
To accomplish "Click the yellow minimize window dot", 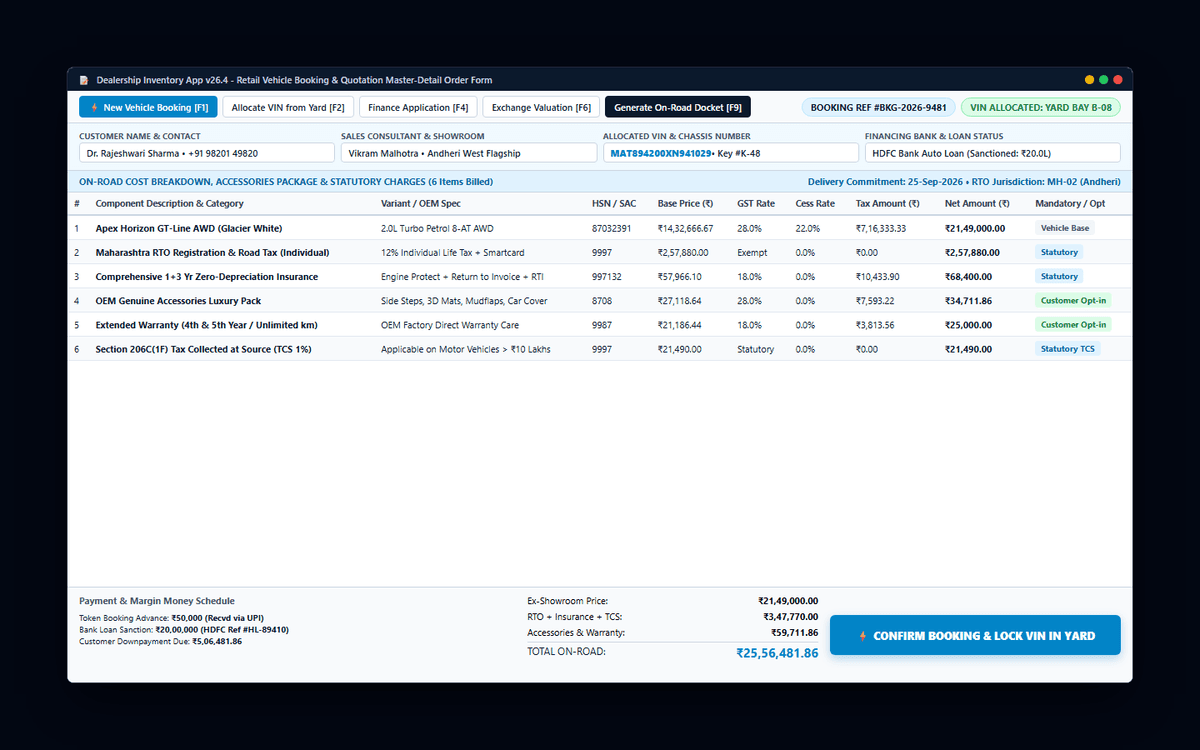I will [x=1090, y=80].
